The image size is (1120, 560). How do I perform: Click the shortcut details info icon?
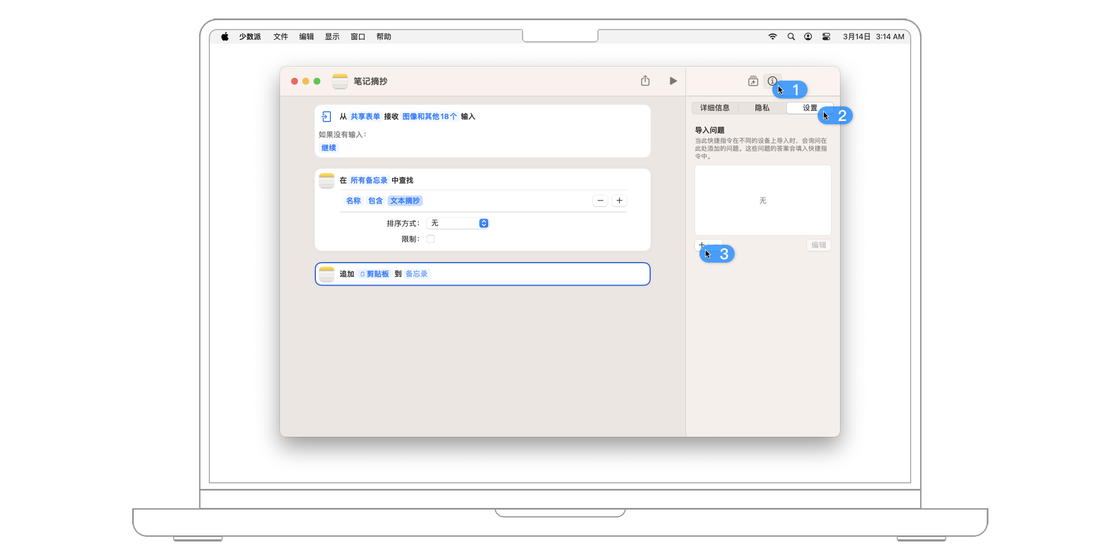772,81
